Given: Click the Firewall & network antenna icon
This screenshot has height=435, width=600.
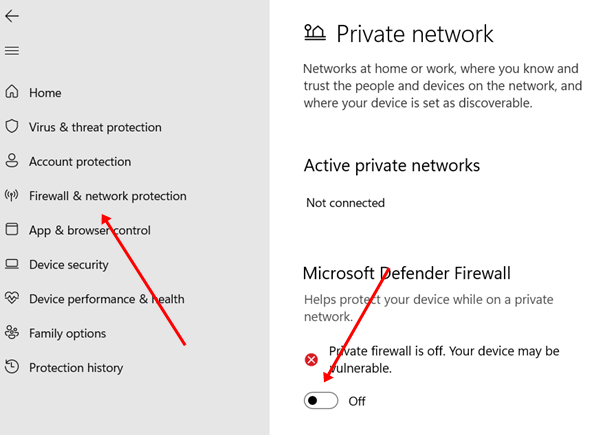Looking at the screenshot, I should click(12, 196).
